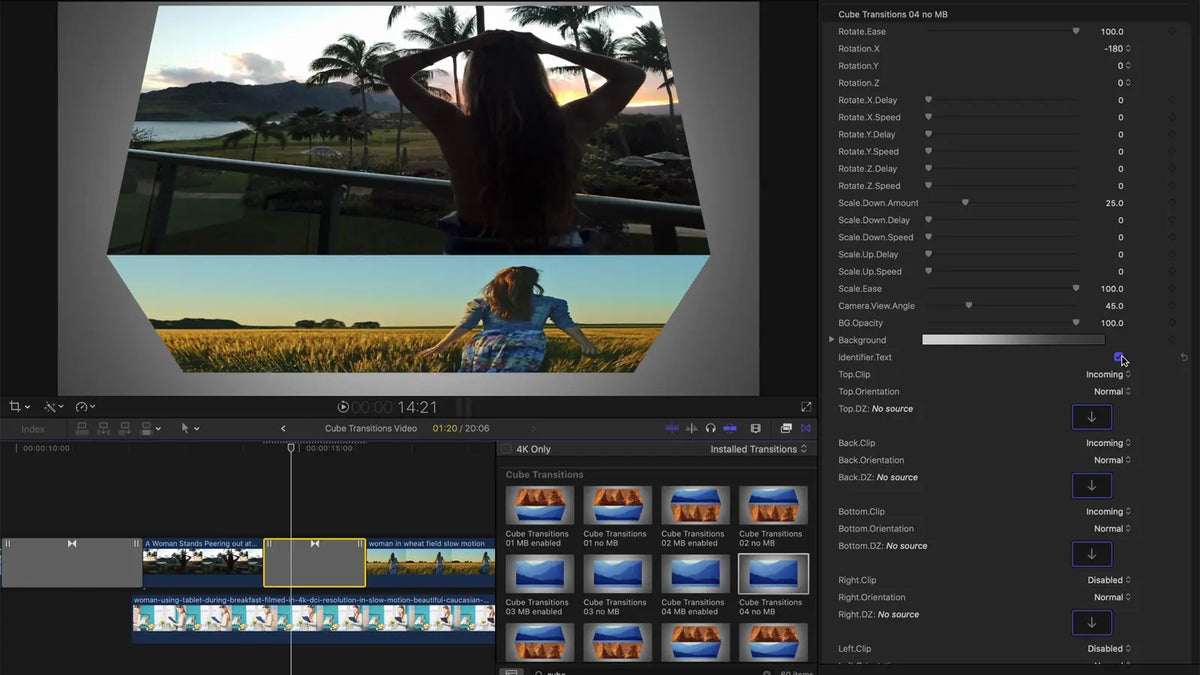Click the connect clip to primary storyline icon
The height and width of the screenshot is (675, 1200).
[x=82, y=429]
